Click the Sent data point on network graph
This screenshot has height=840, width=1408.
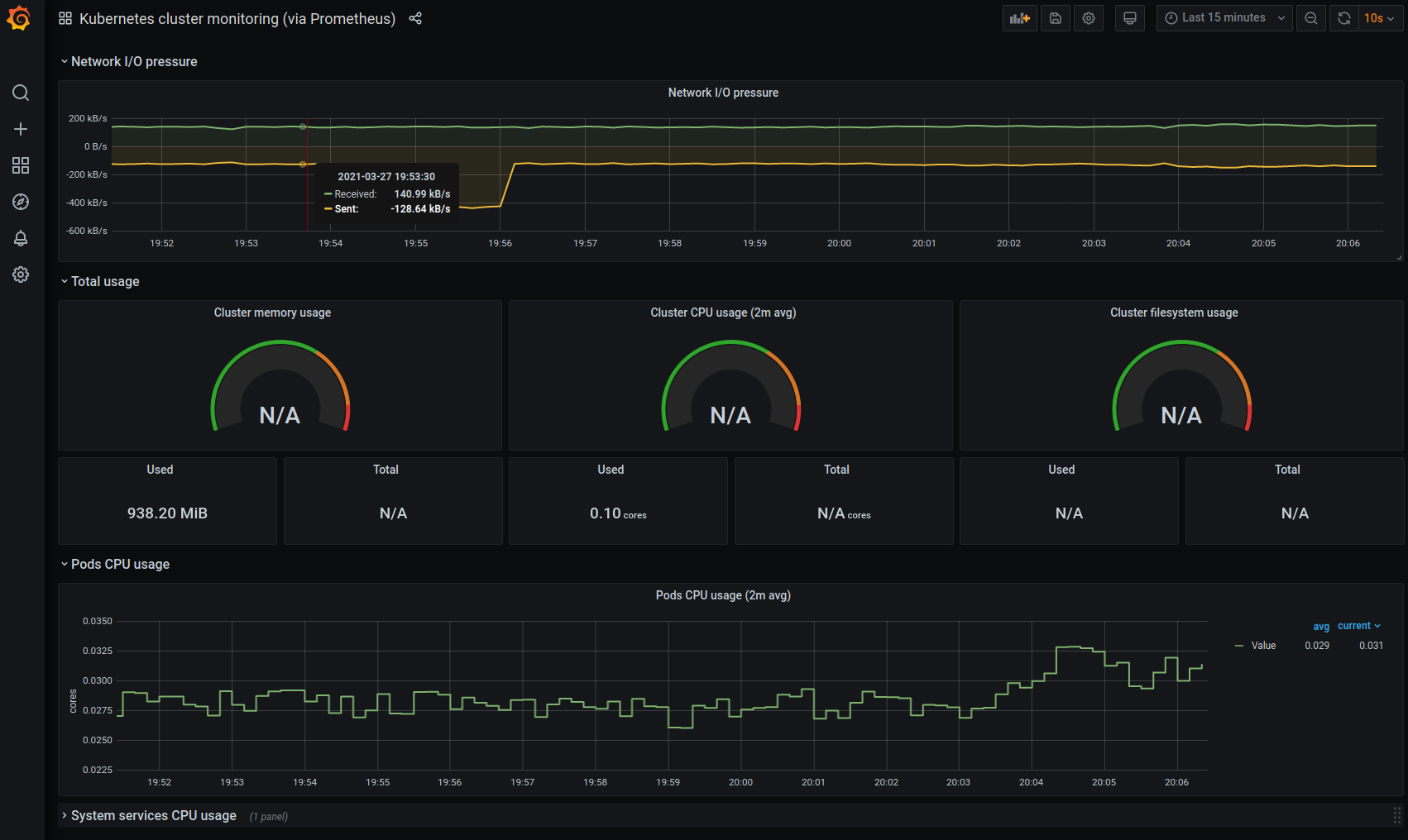(303, 165)
